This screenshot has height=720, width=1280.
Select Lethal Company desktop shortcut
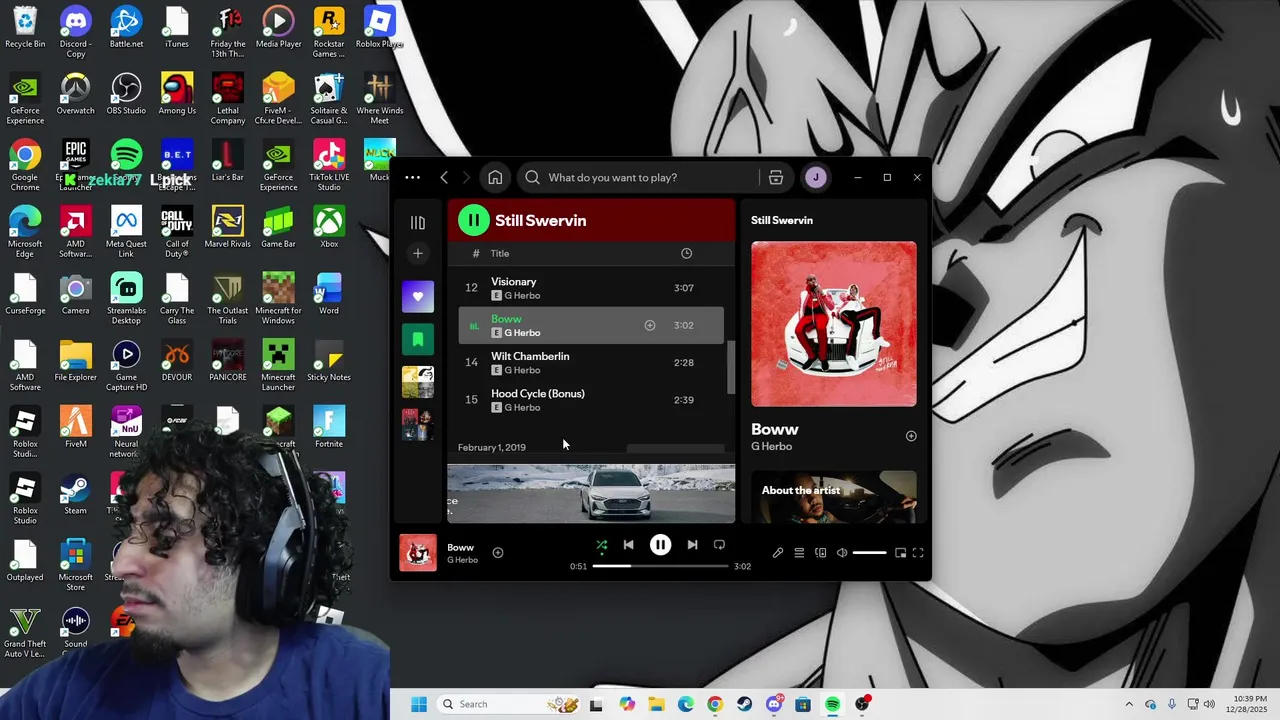227,100
